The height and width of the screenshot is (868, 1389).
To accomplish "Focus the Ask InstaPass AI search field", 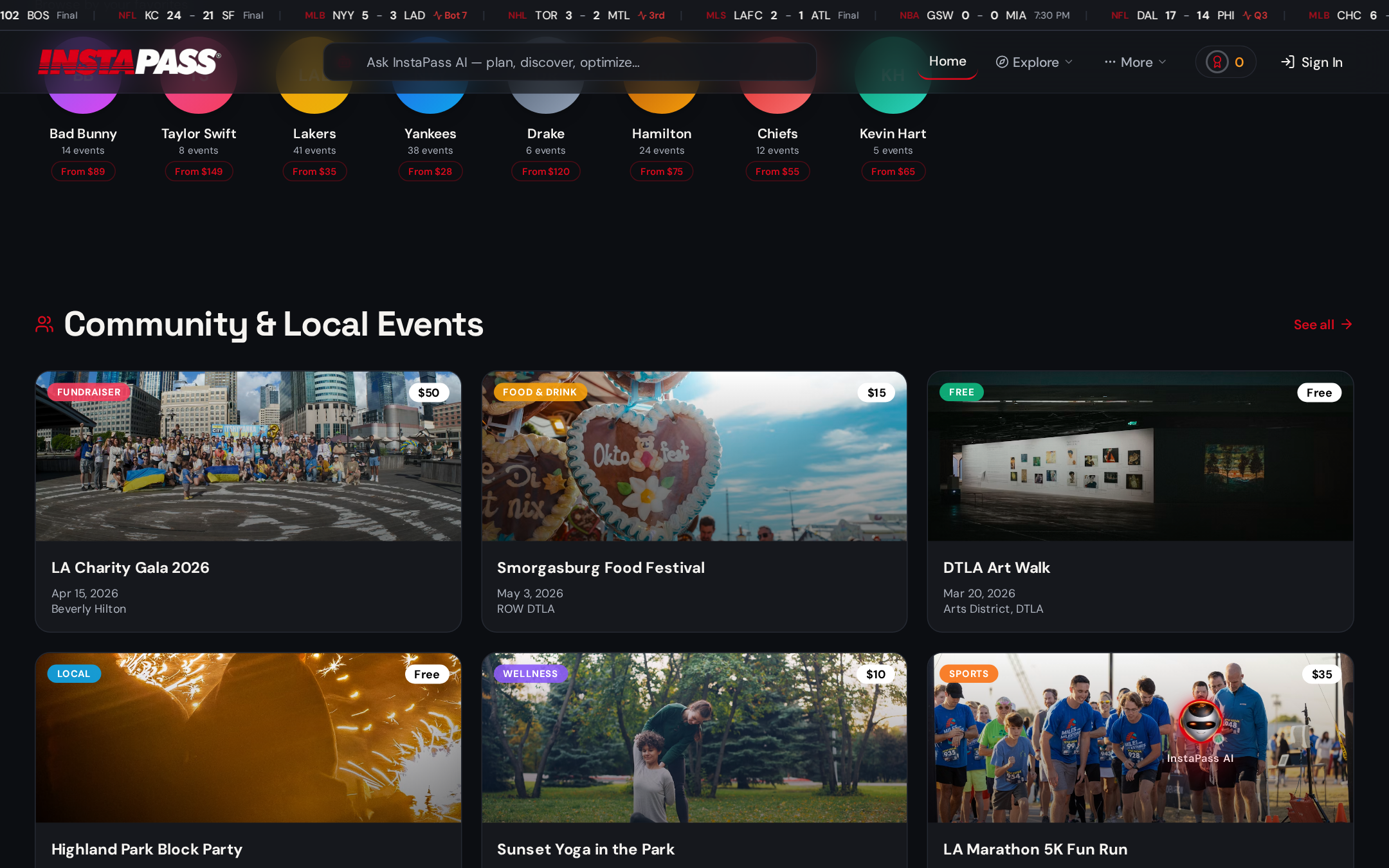I will point(570,62).
